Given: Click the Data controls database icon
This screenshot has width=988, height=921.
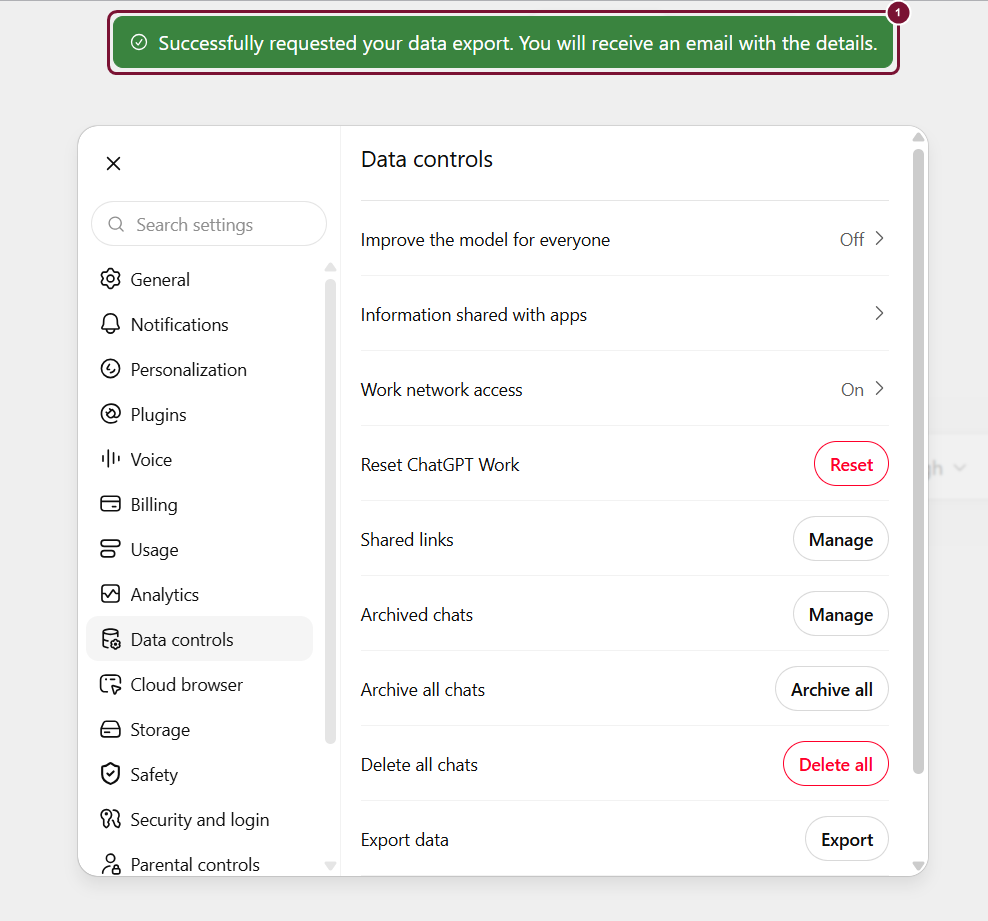Looking at the screenshot, I should click(x=110, y=639).
